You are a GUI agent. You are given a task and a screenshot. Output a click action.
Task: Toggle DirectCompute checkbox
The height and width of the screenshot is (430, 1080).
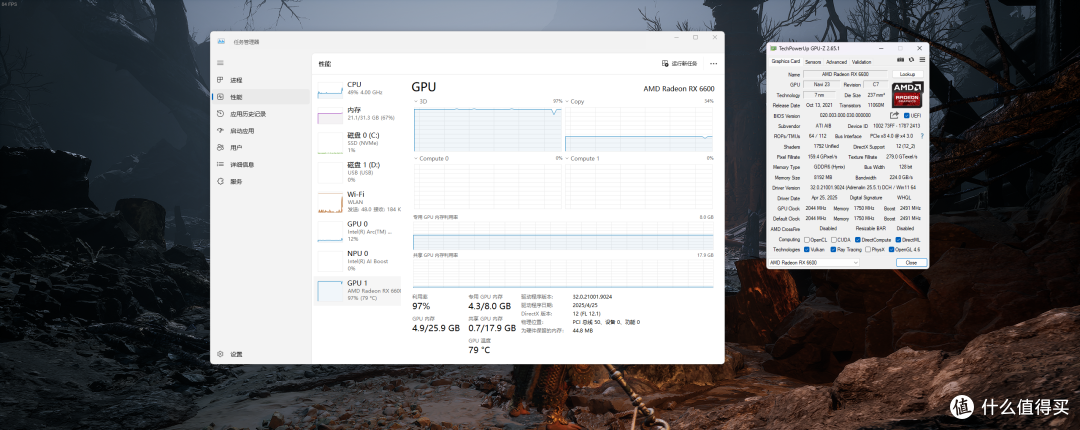pyautogui.click(x=858, y=240)
